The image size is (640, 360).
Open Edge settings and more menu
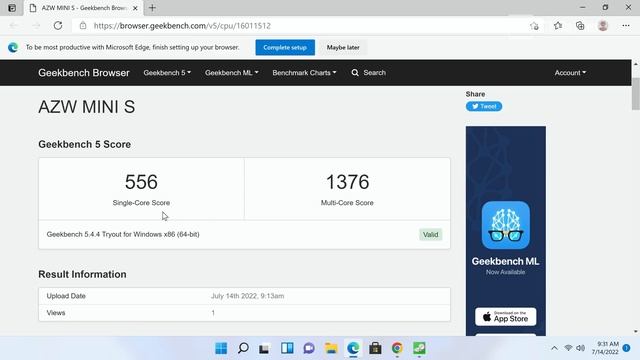(626, 26)
